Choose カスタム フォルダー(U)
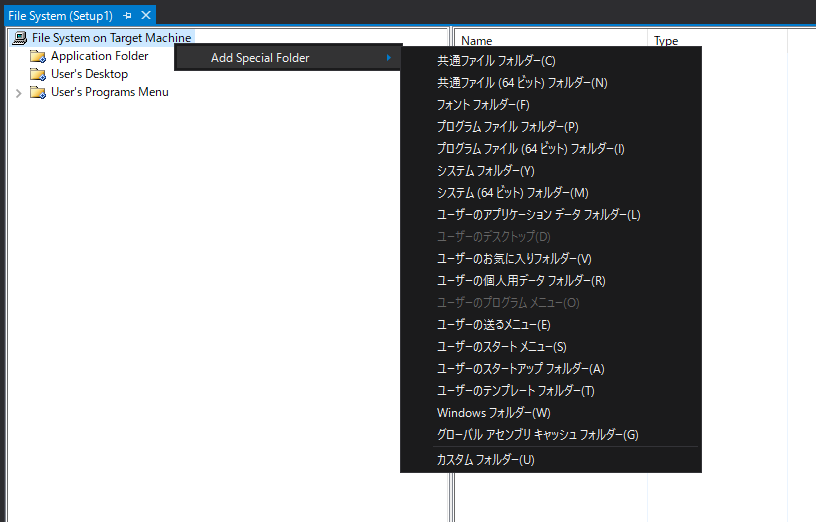 tap(551, 460)
